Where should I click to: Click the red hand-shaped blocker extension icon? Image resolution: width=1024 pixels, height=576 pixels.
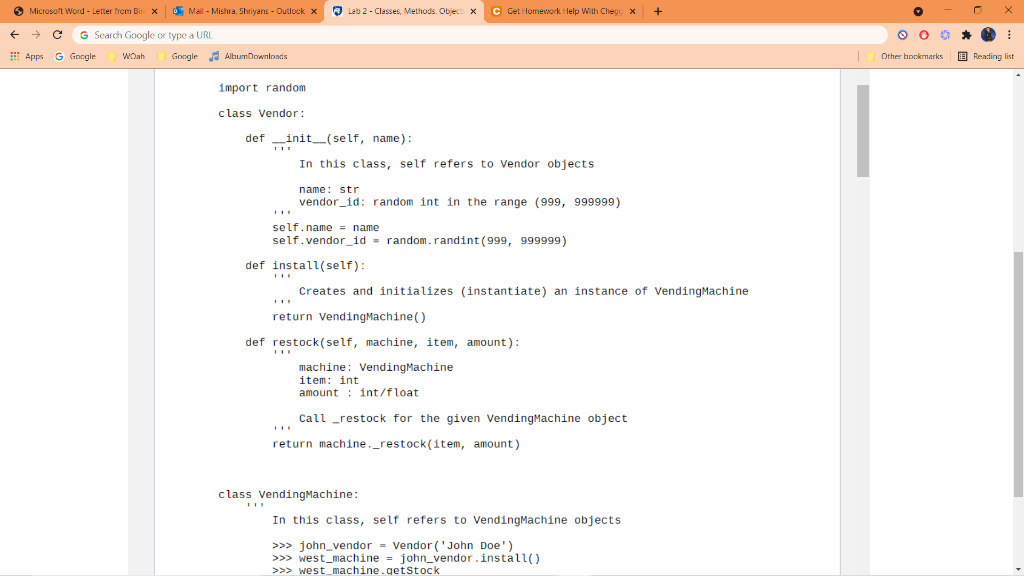pos(924,34)
